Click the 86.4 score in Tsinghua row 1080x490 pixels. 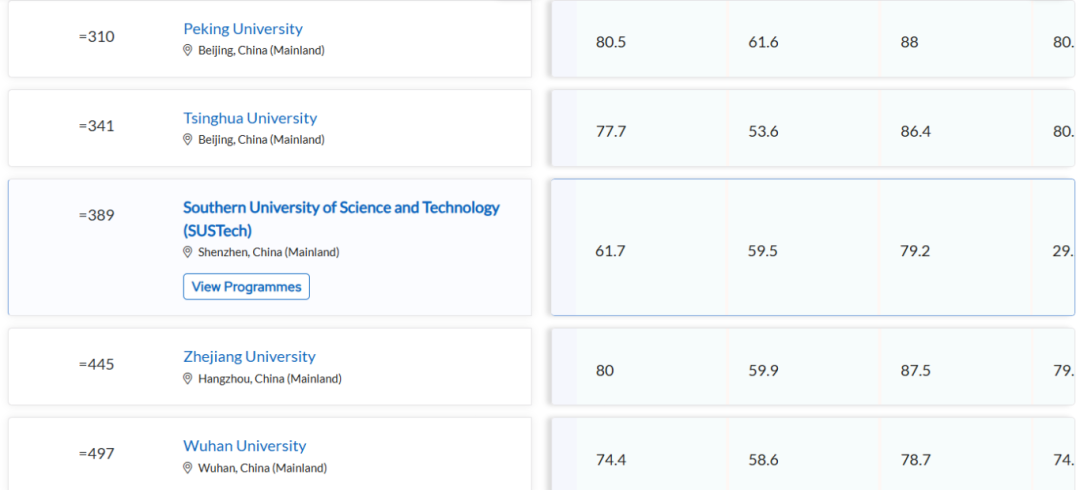(x=915, y=132)
